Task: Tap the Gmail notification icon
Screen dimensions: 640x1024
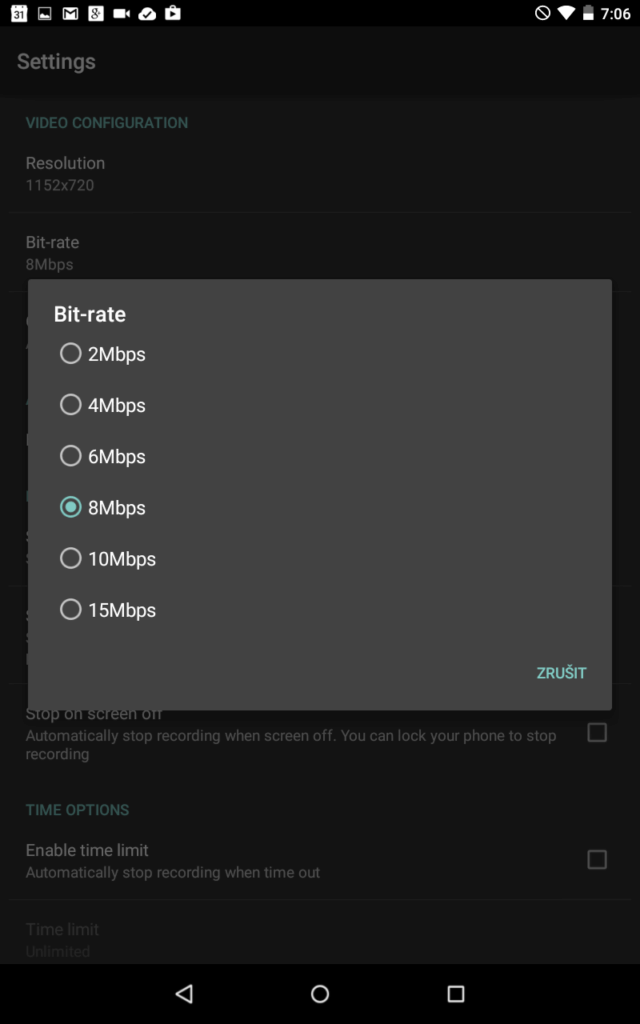Action: coord(71,13)
